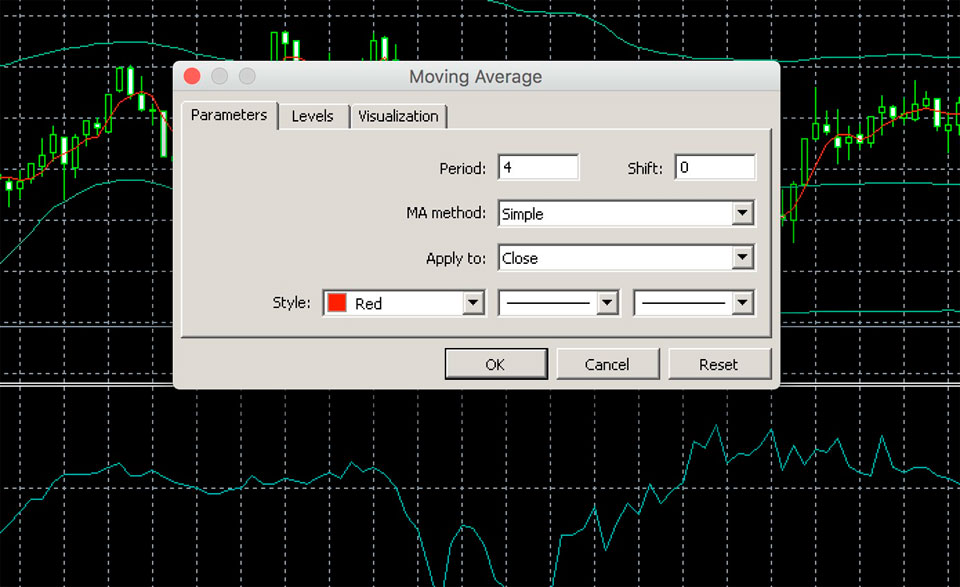Expand the Style color dropdown arrow

473,303
